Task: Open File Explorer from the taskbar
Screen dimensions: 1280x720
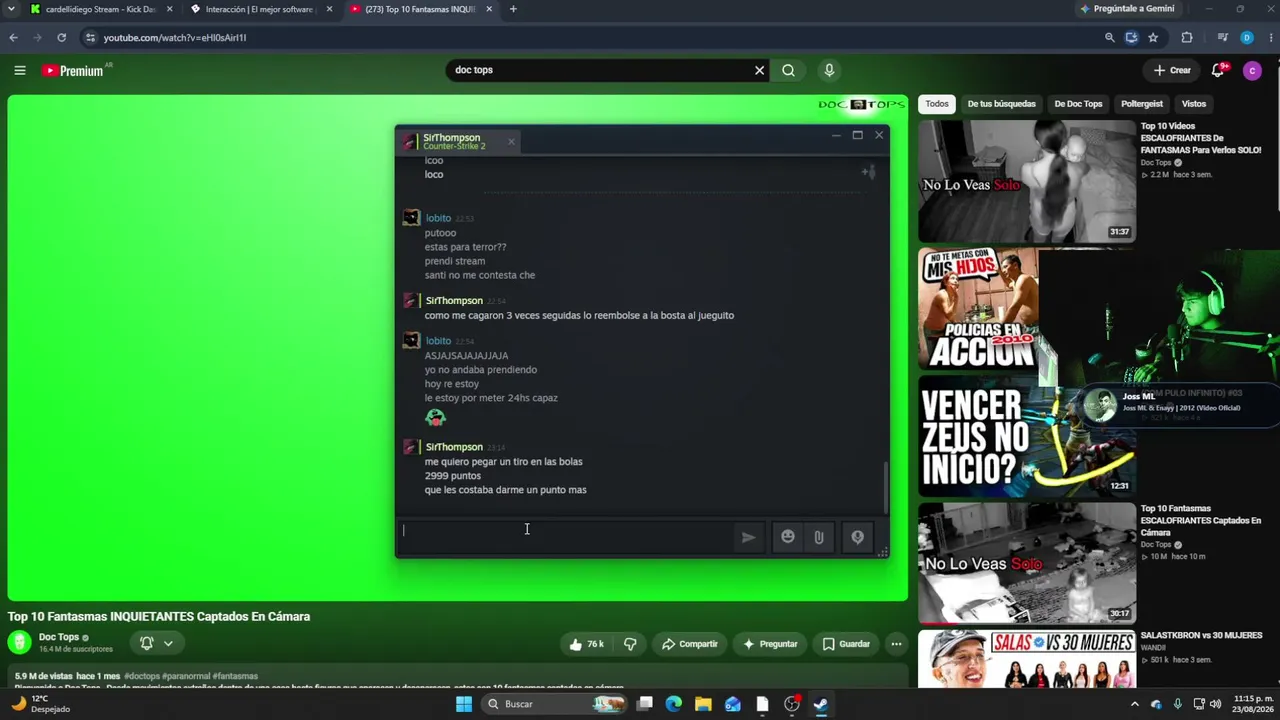Action: tap(703, 704)
